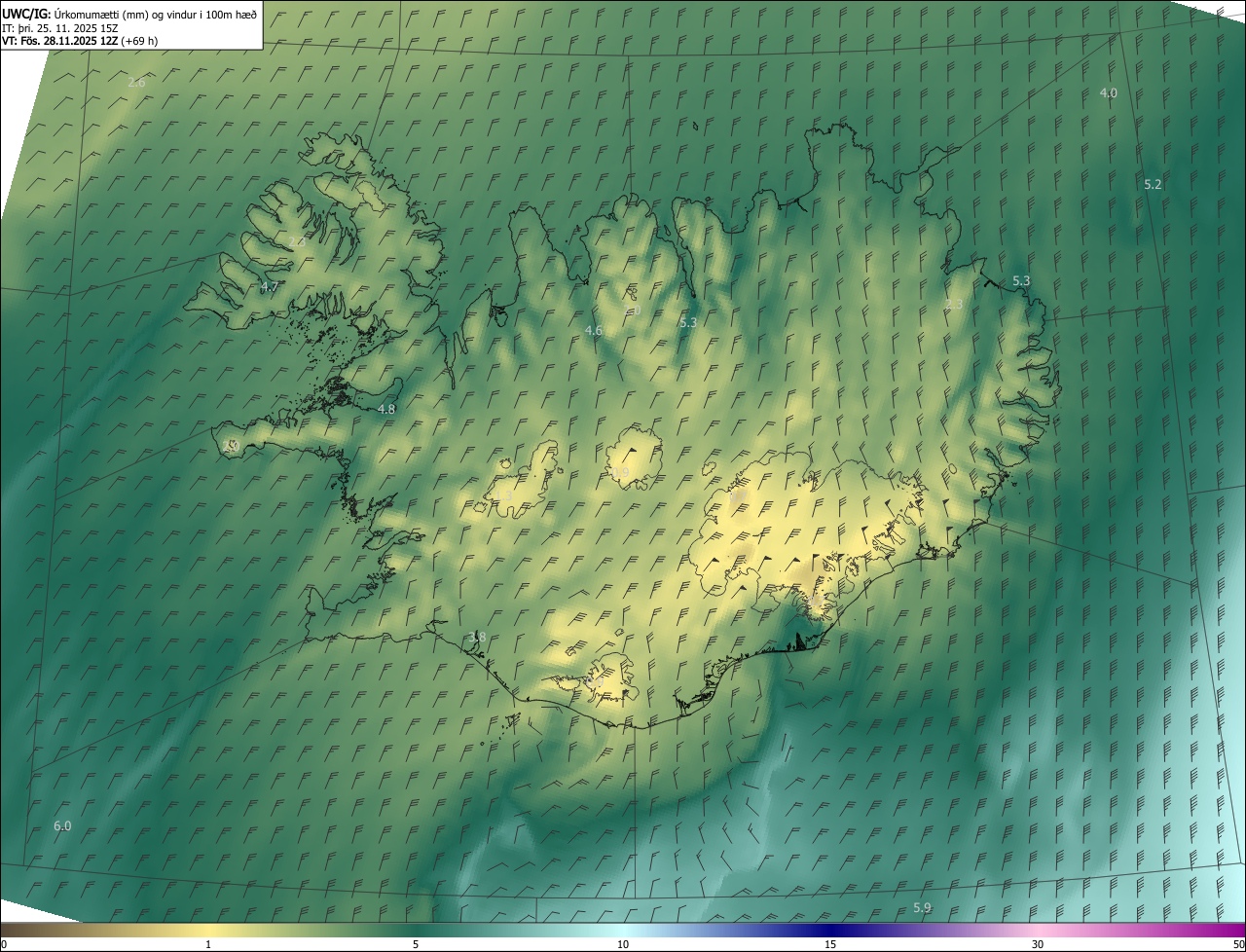Viewport: 1246px width, 952px height.
Task: Click the colour scale tick label 30
Action: 1038,944
